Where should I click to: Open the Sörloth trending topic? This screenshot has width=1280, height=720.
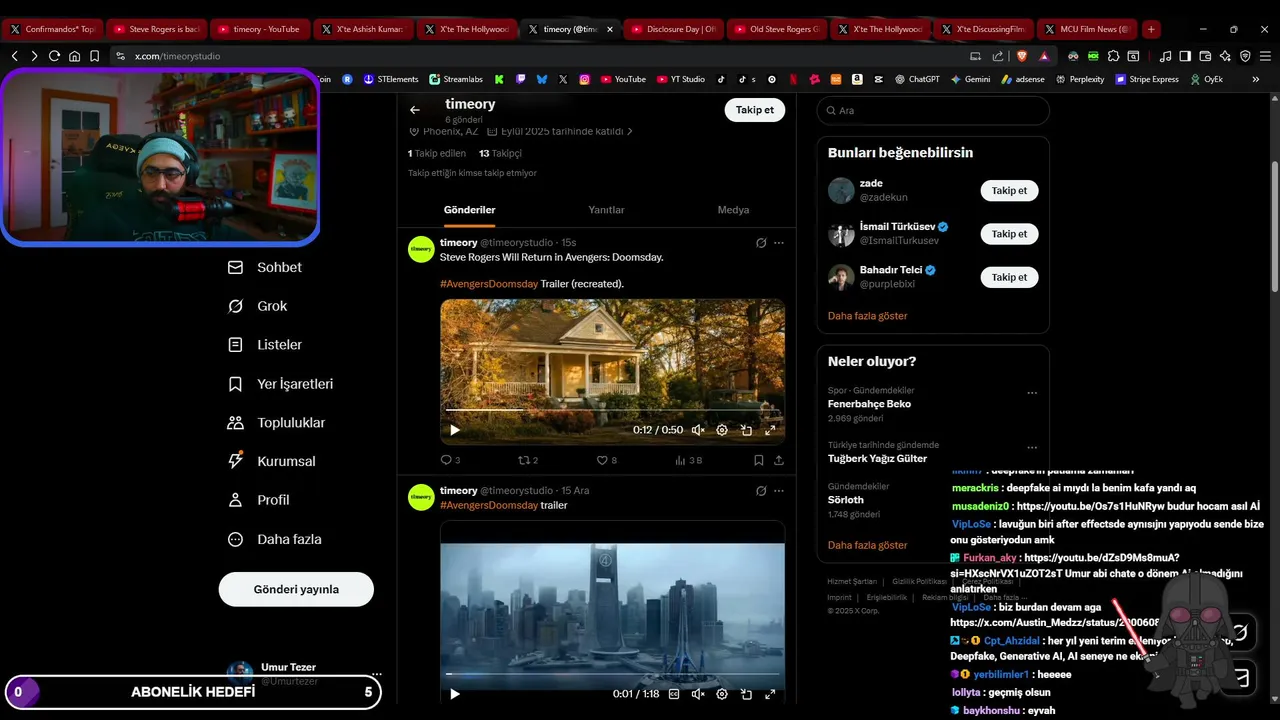pos(844,499)
